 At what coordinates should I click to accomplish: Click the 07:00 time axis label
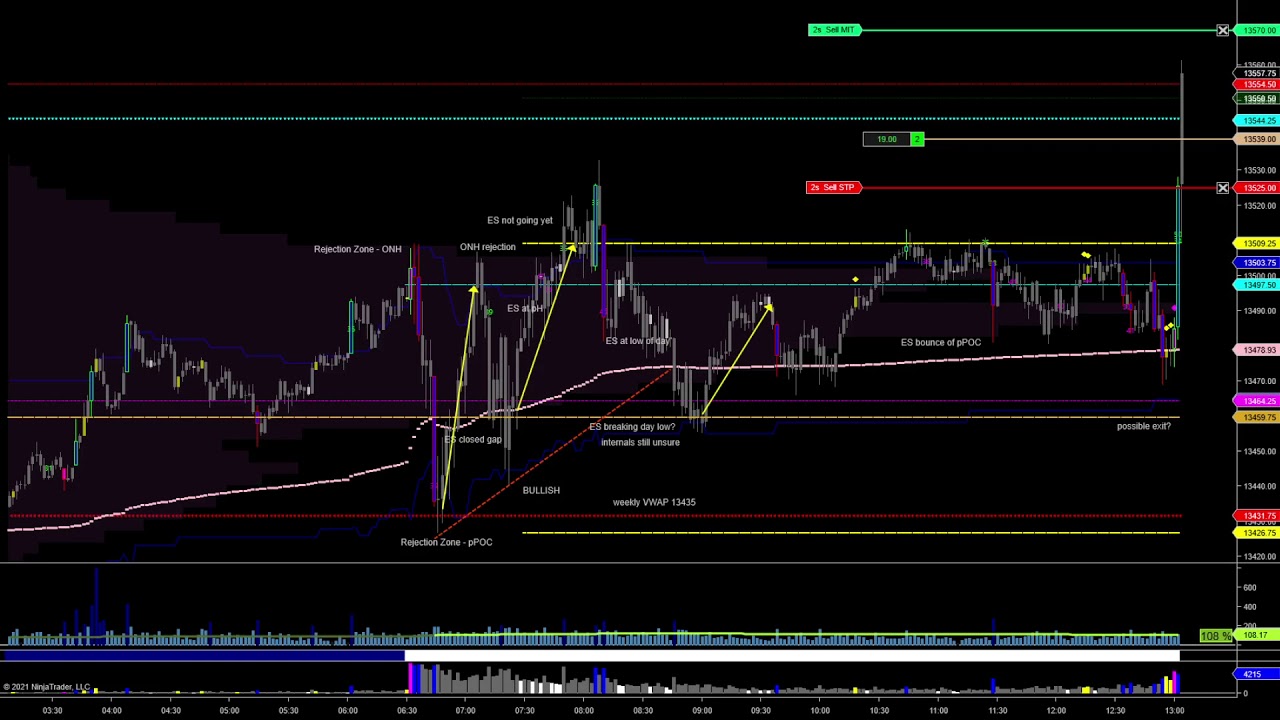coord(466,711)
